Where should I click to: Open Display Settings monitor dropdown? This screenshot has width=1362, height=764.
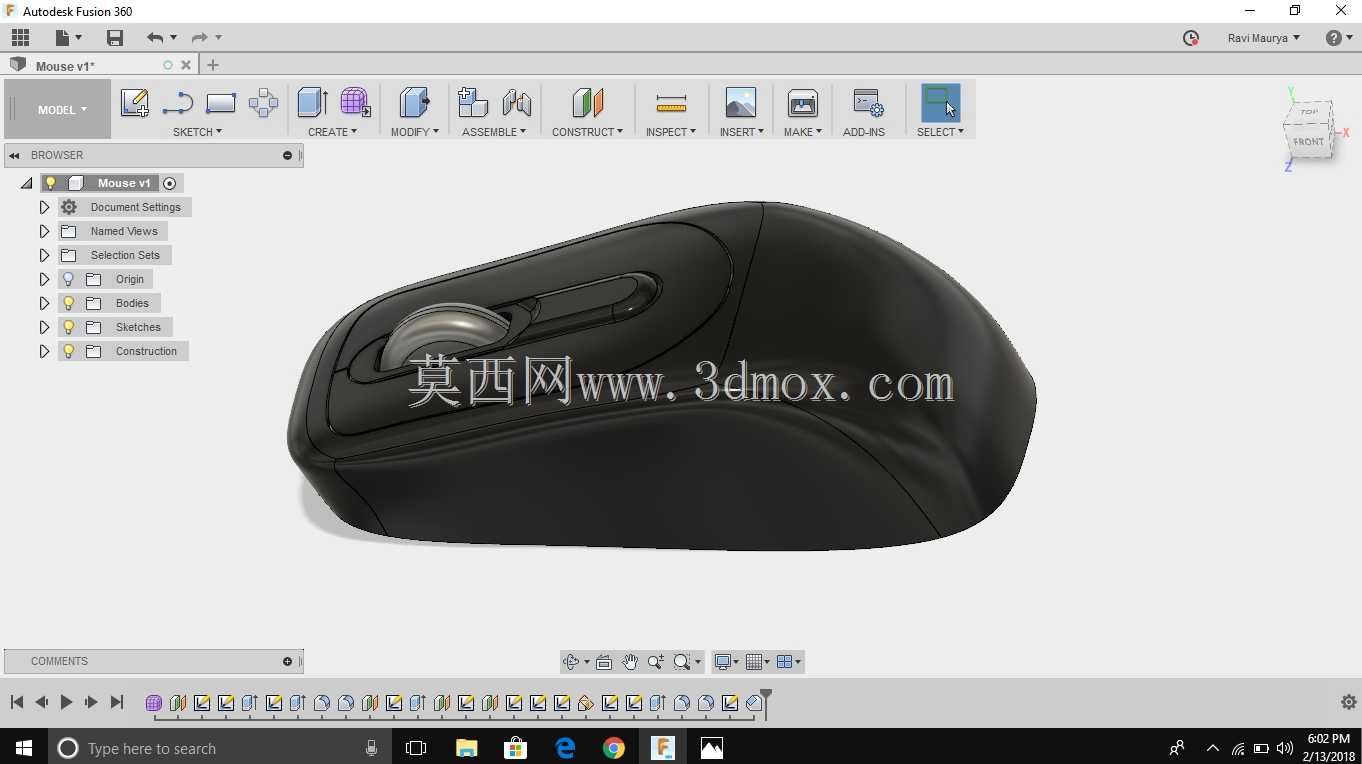point(726,662)
